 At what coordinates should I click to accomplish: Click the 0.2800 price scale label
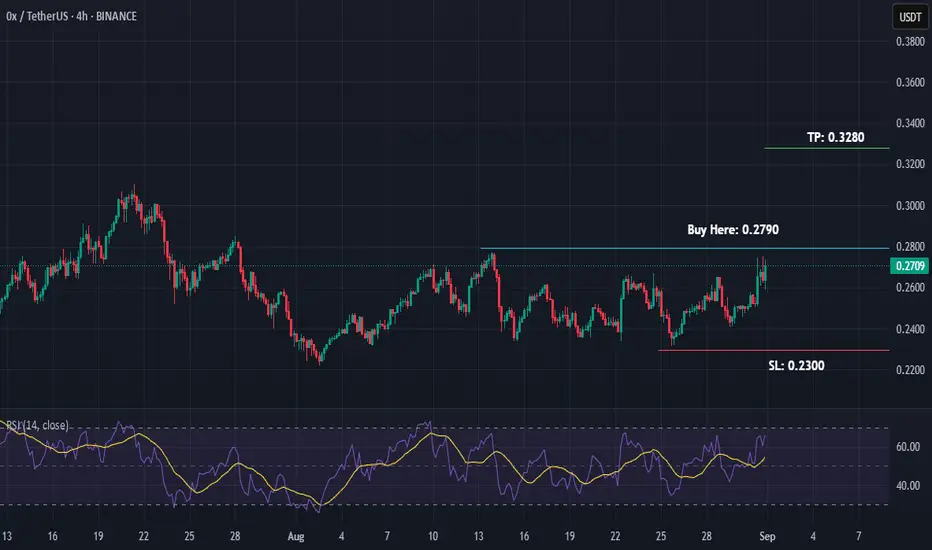[x=910, y=246]
